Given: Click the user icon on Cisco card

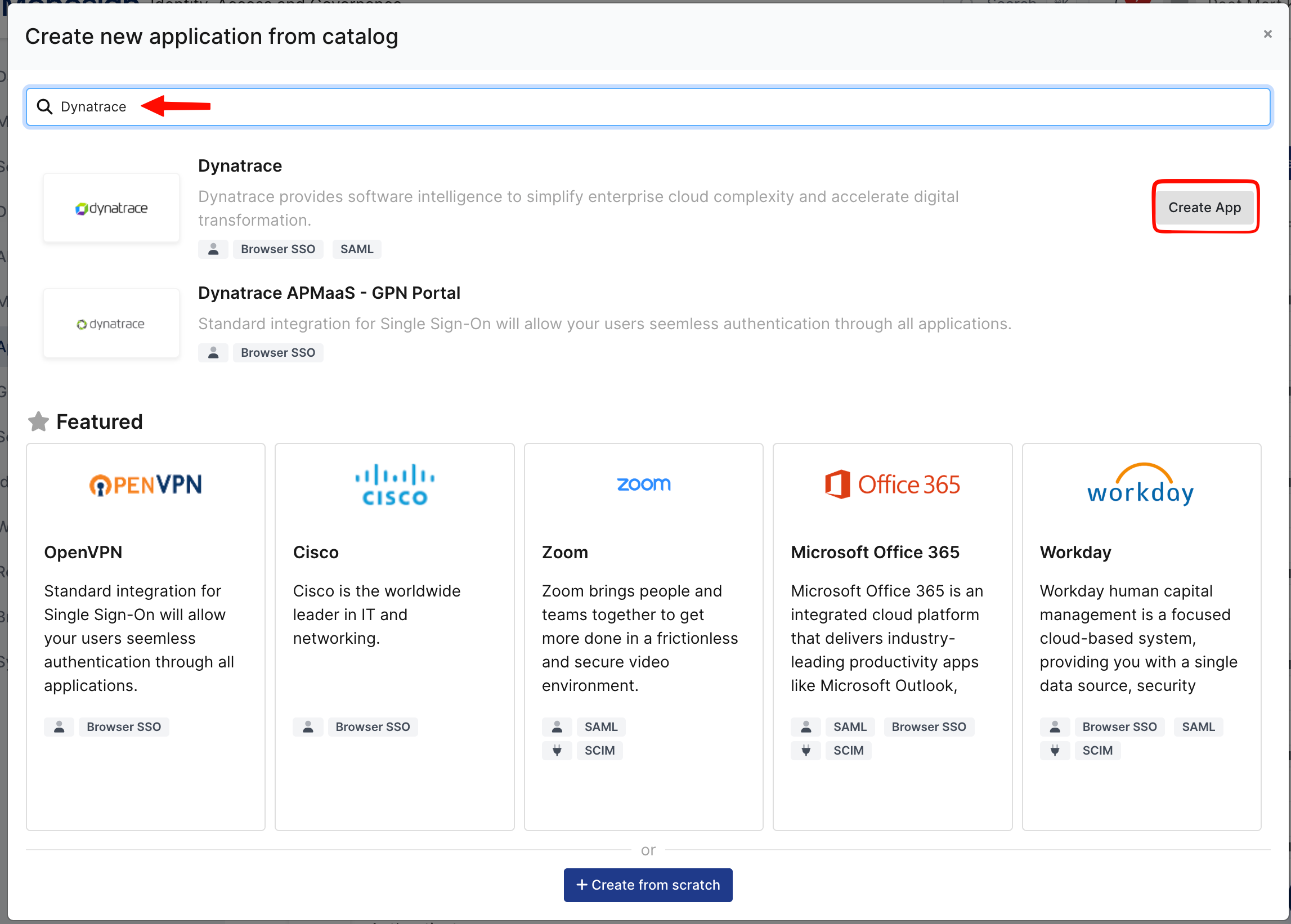Looking at the screenshot, I should 308,726.
